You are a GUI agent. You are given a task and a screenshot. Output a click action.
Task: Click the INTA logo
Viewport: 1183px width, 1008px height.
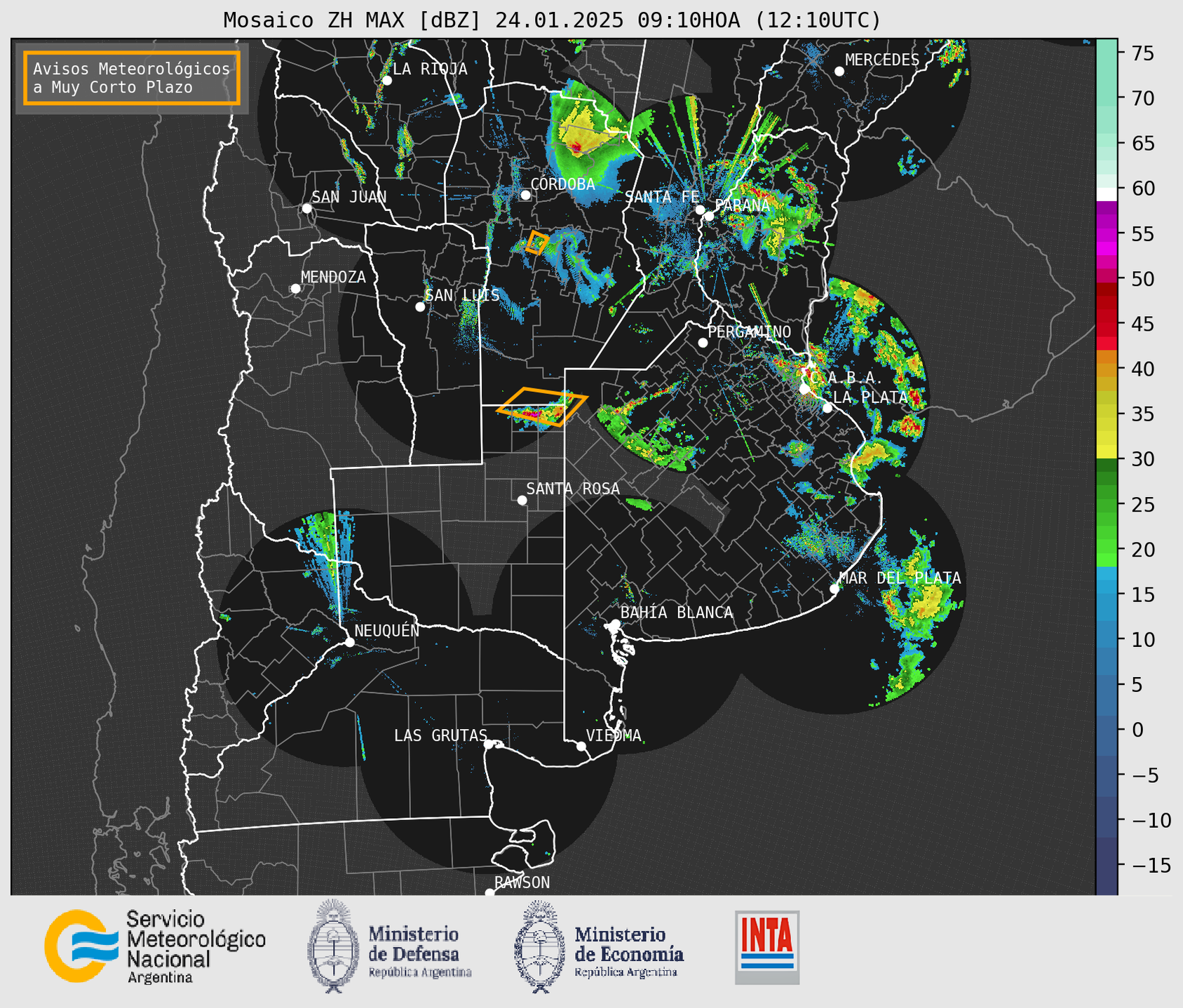click(x=767, y=947)
